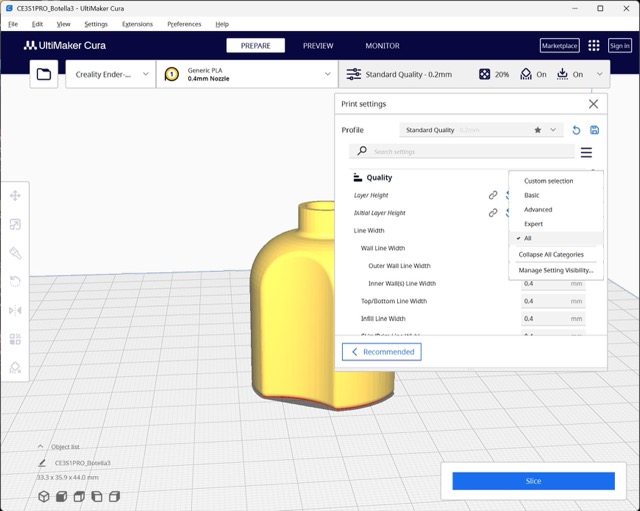This screenshot has width=640, height=511.
Task: Open the Extensions menu
Action: pyautogui.click(x=137, y=24)
